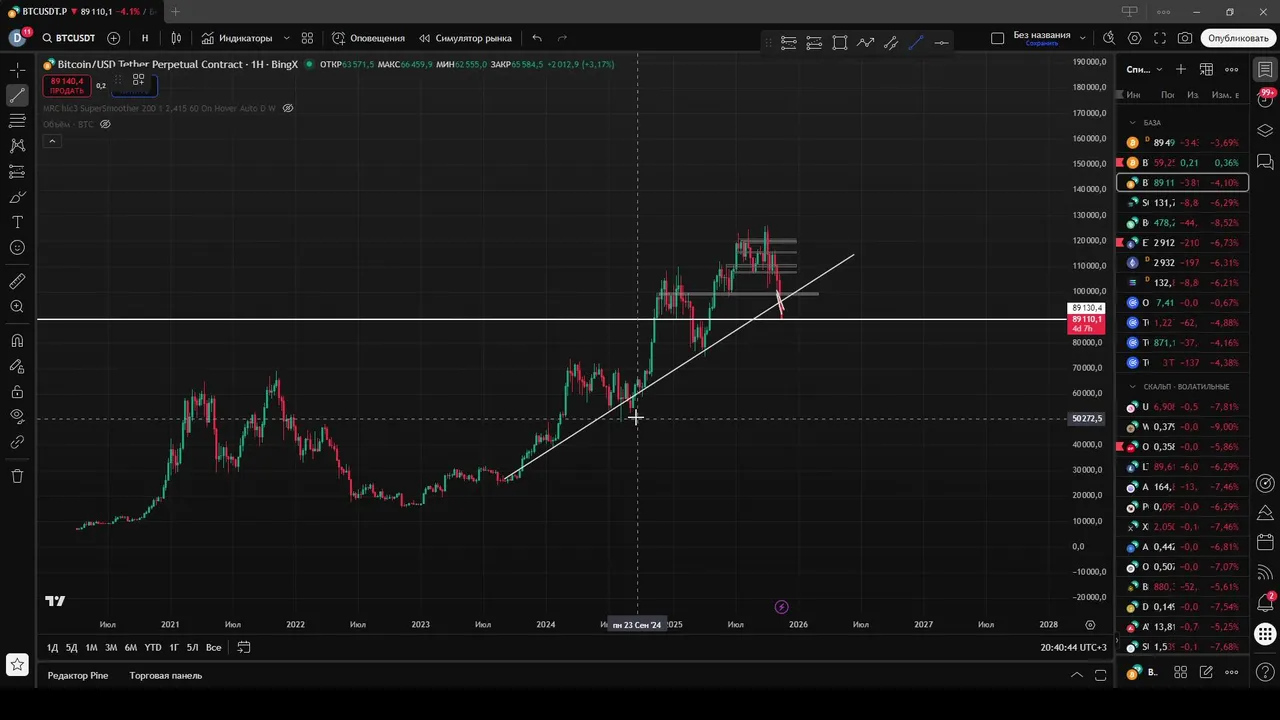Open indicator templates grid icon
Viewport: 1280px width, 720px height.
click(x=307, y=38)
